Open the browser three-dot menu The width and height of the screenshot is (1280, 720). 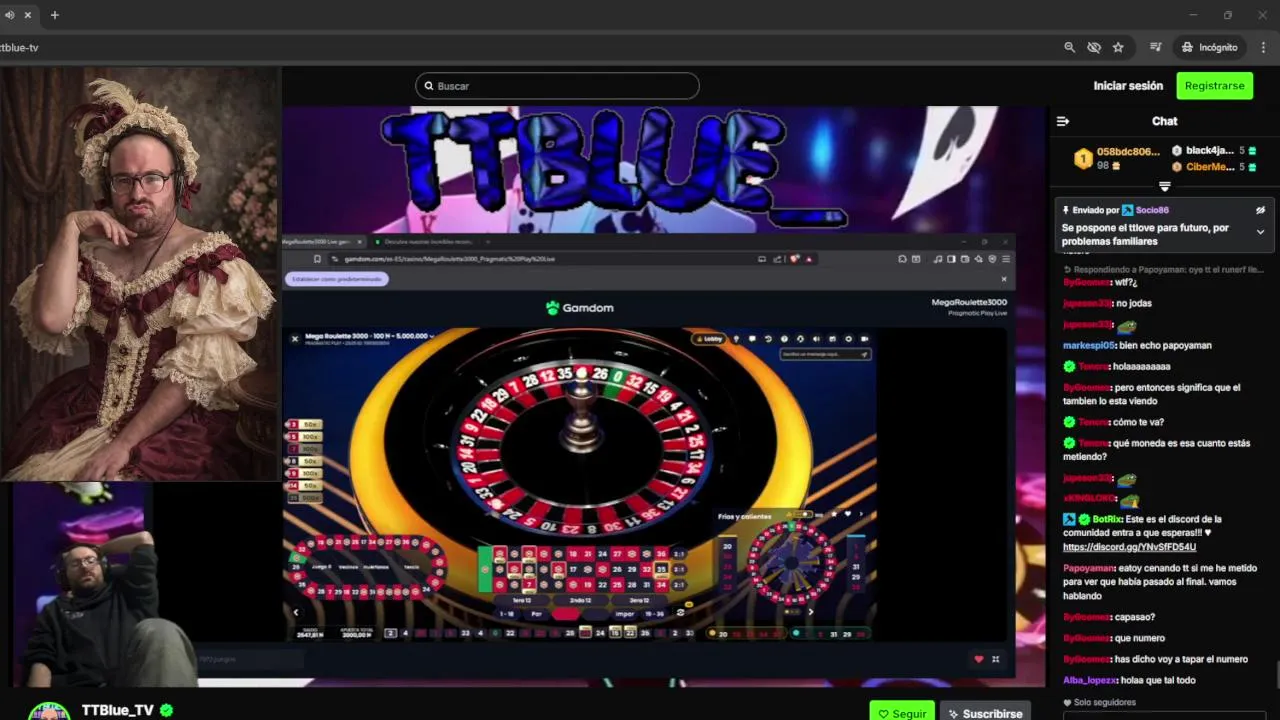coord(1262,47)
